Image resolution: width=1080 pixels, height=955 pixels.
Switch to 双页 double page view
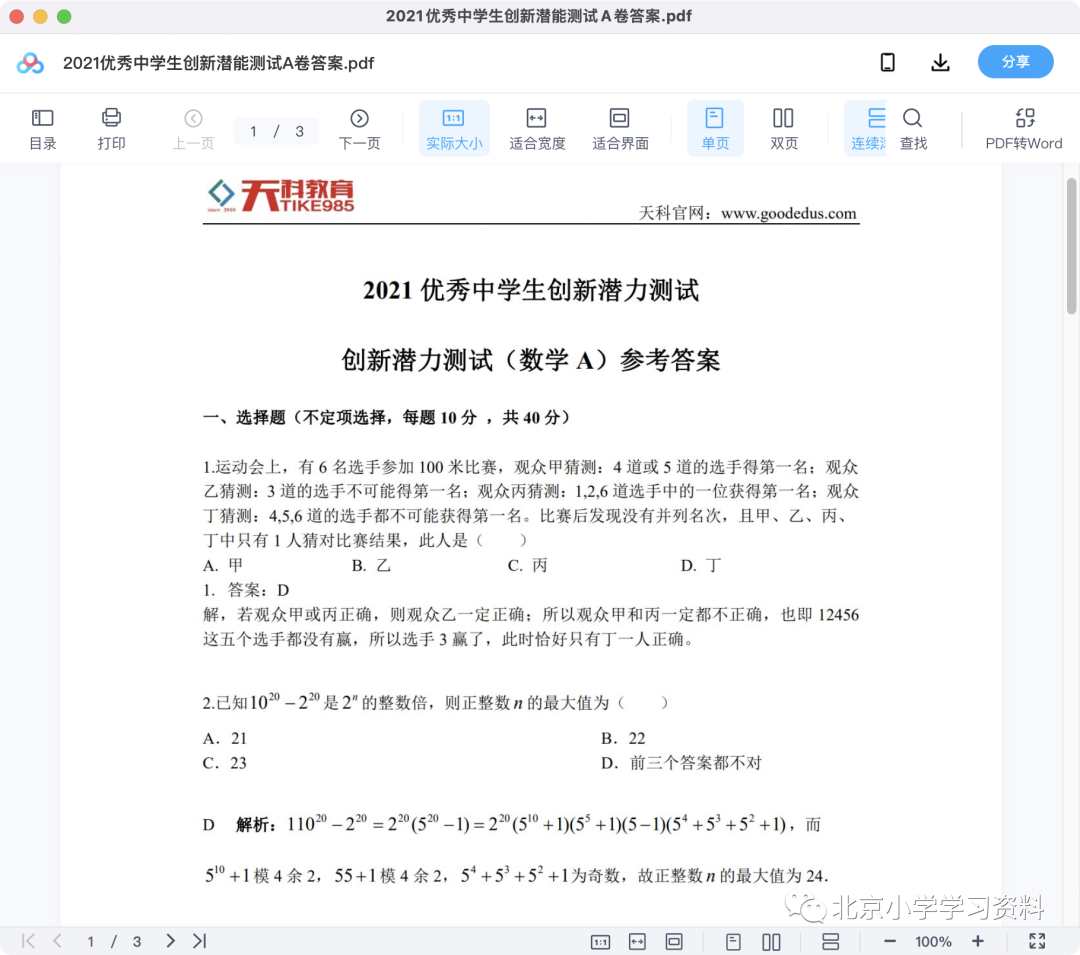point(784,129)
